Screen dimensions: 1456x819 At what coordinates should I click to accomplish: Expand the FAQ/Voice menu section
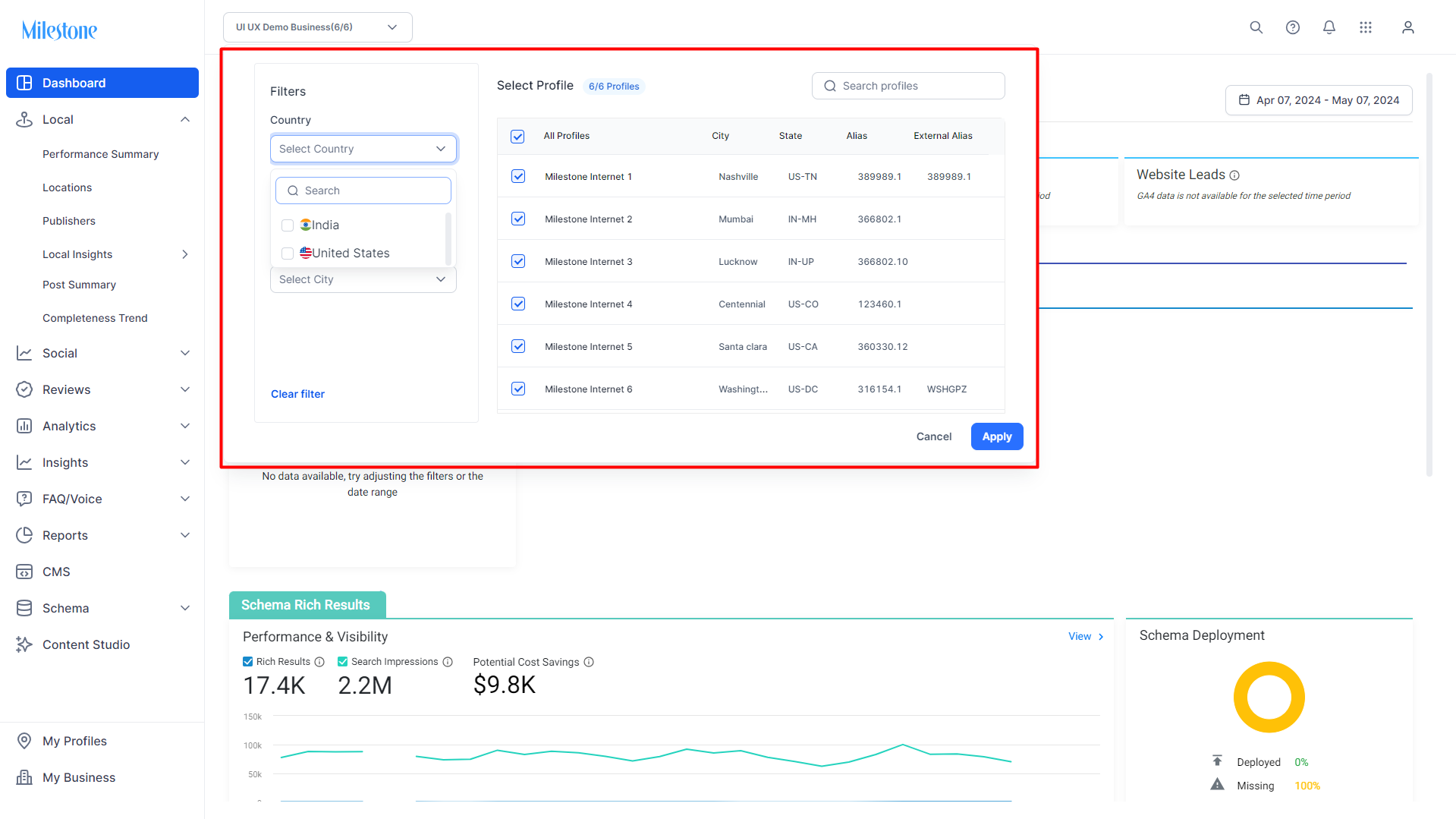coord(185,499)
